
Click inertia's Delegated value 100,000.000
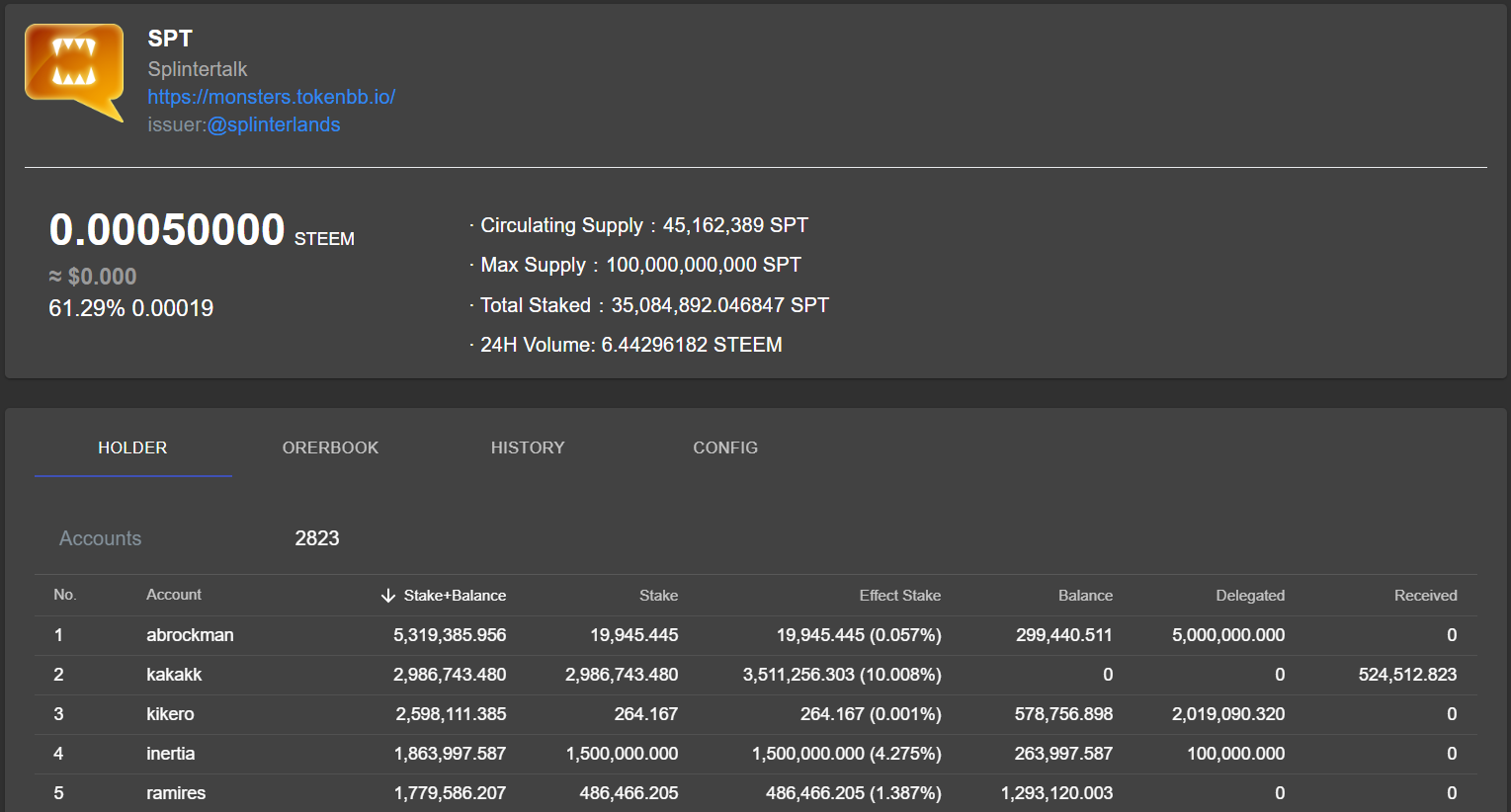click(x=1236, y=754)
